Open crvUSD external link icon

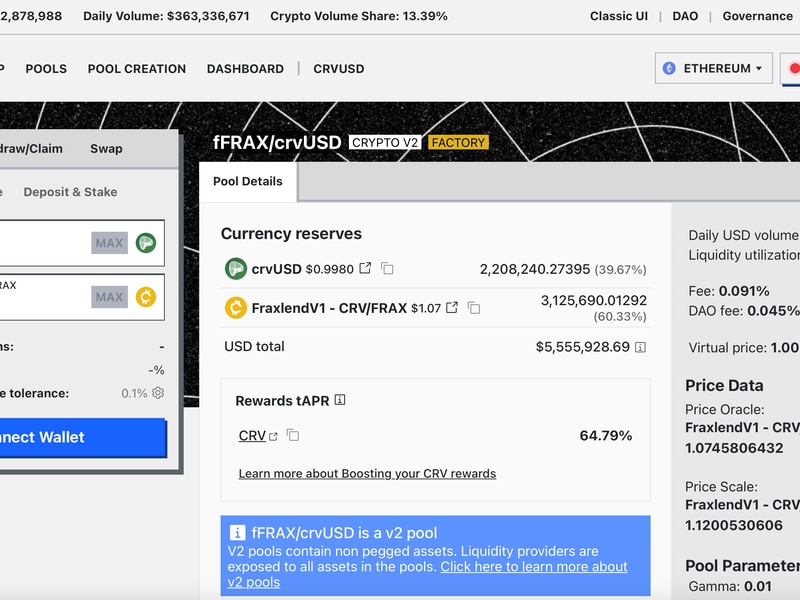365,268
